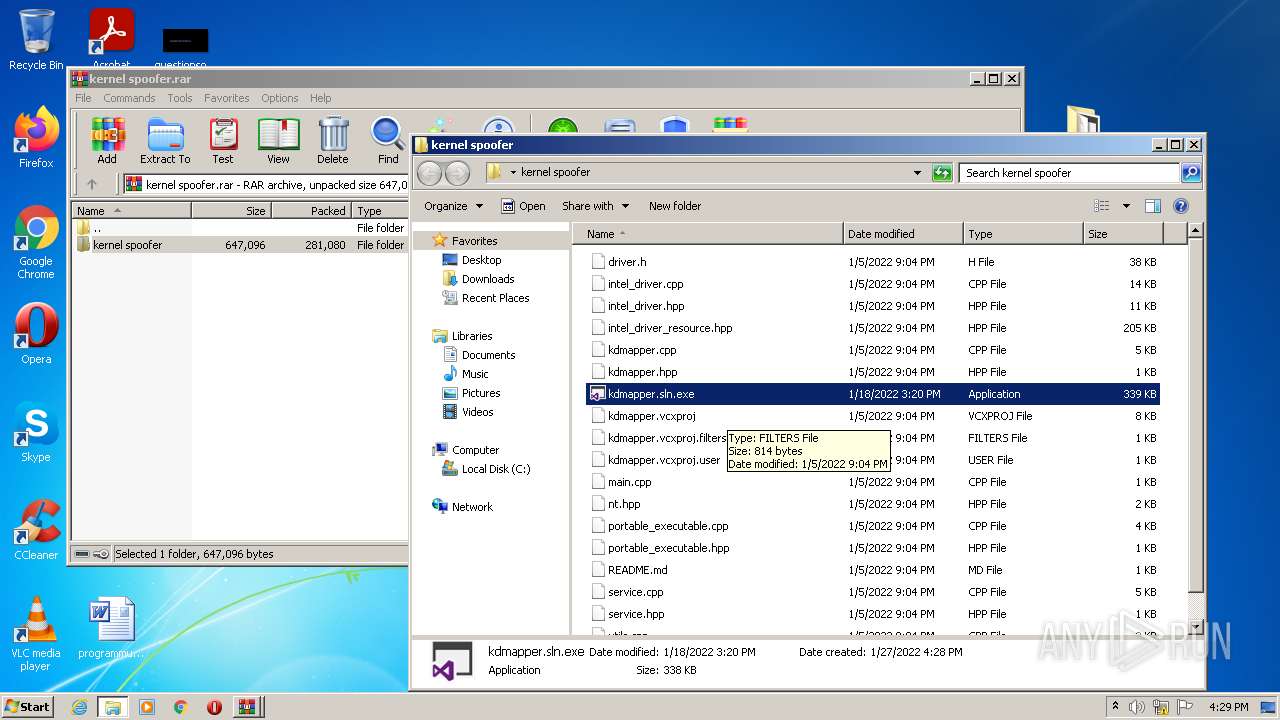Screen dimensions: 1280x720
Task: Click the clock in system tray
Action: click(1229, 707)
